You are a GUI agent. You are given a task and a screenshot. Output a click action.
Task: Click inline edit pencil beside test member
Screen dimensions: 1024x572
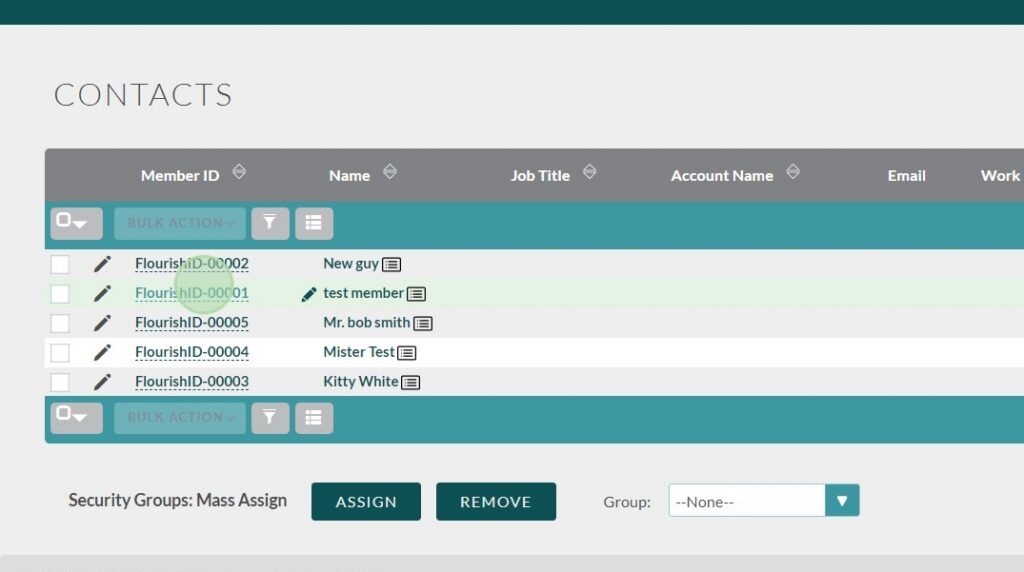[x=309, y=294]
